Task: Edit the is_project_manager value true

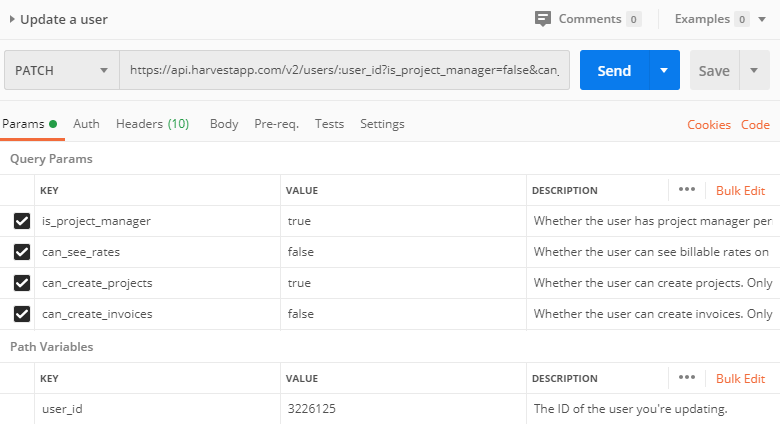Action: (403, 221)
